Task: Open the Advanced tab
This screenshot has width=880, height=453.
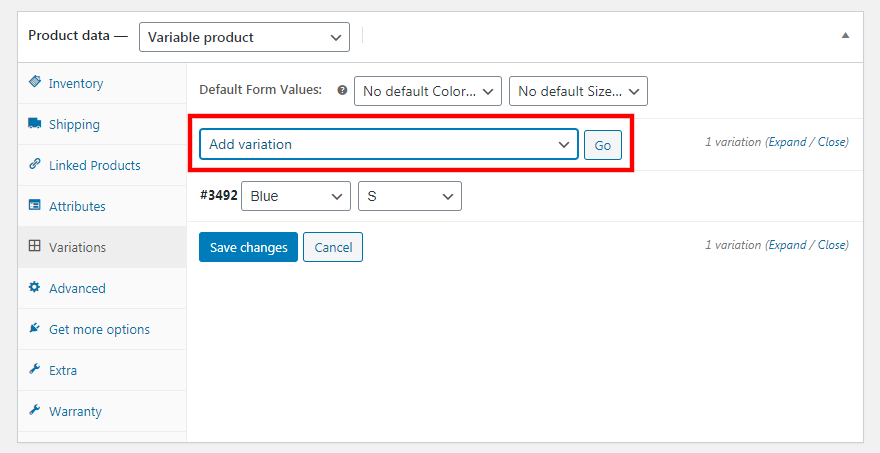Action: point(102,288)
